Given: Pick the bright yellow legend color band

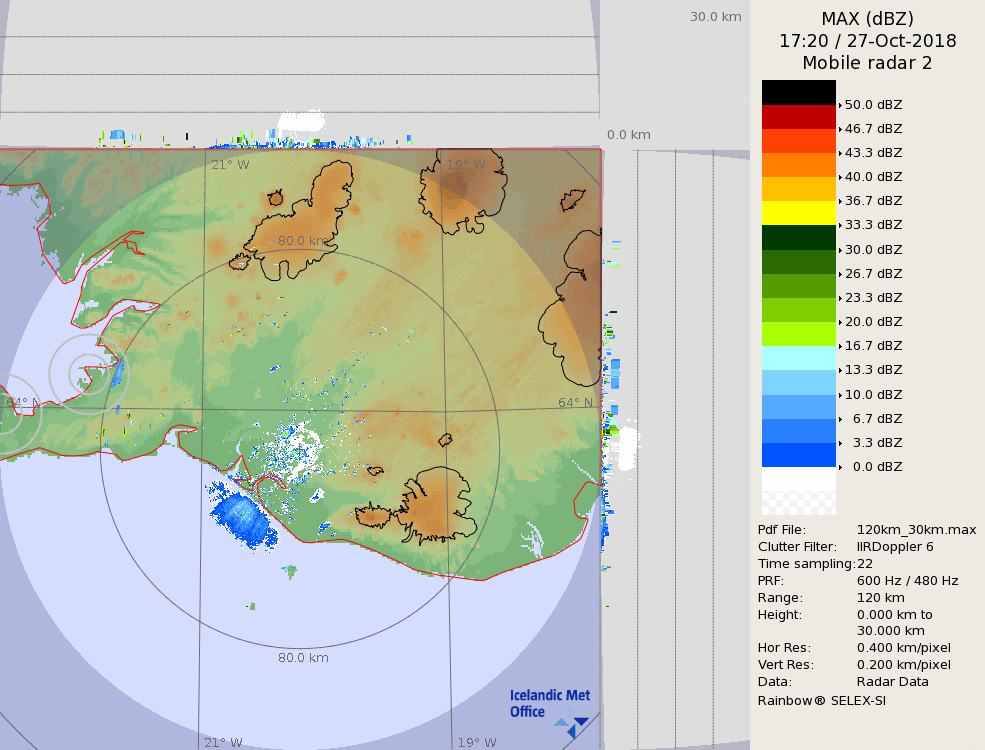Looking at the screenshot, I should click(x=798, y=213).
